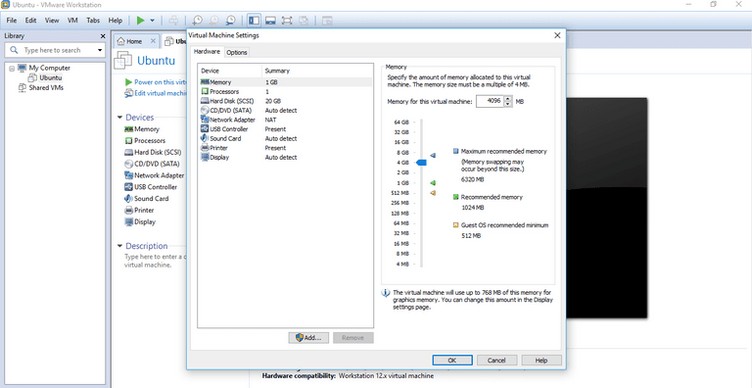
Task: Select the USB Controller row in settings
Action: [x=285, y=129]
